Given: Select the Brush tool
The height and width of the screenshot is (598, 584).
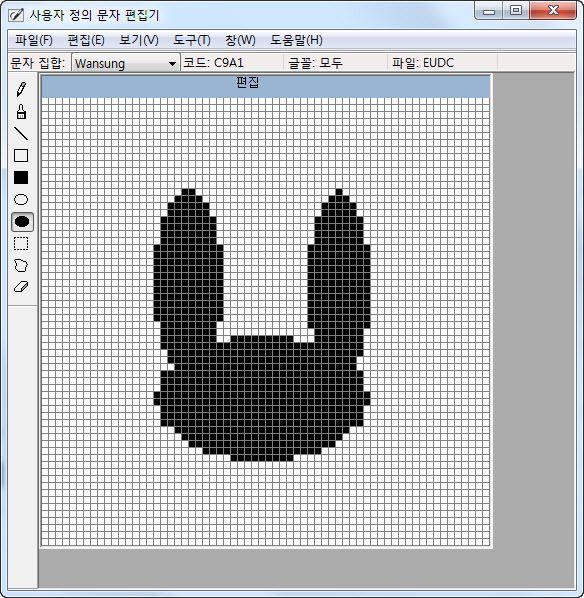Looking at the screenshot, I should [21, 112].
